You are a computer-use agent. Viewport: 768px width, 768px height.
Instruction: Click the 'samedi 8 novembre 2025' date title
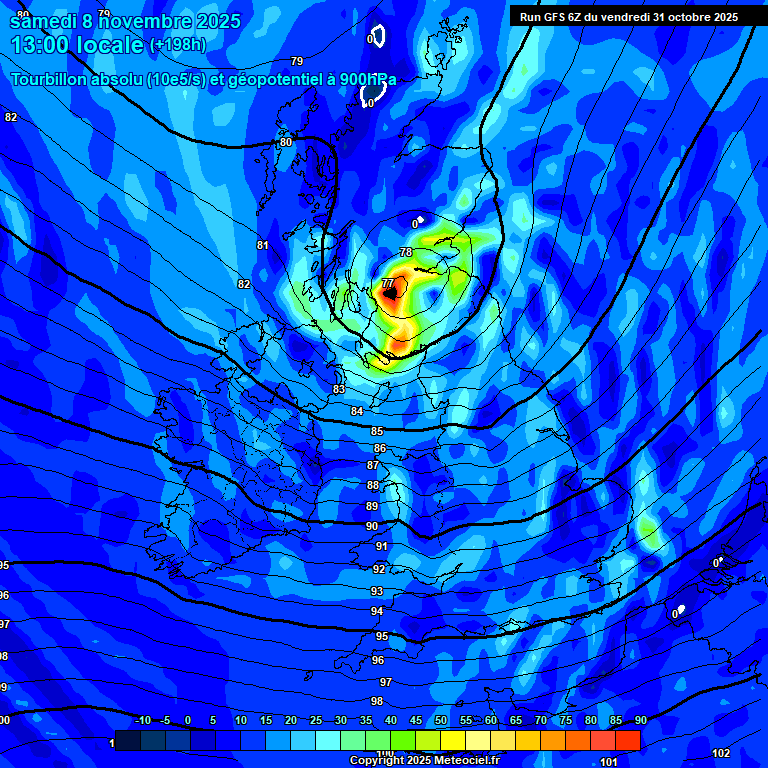125,21
